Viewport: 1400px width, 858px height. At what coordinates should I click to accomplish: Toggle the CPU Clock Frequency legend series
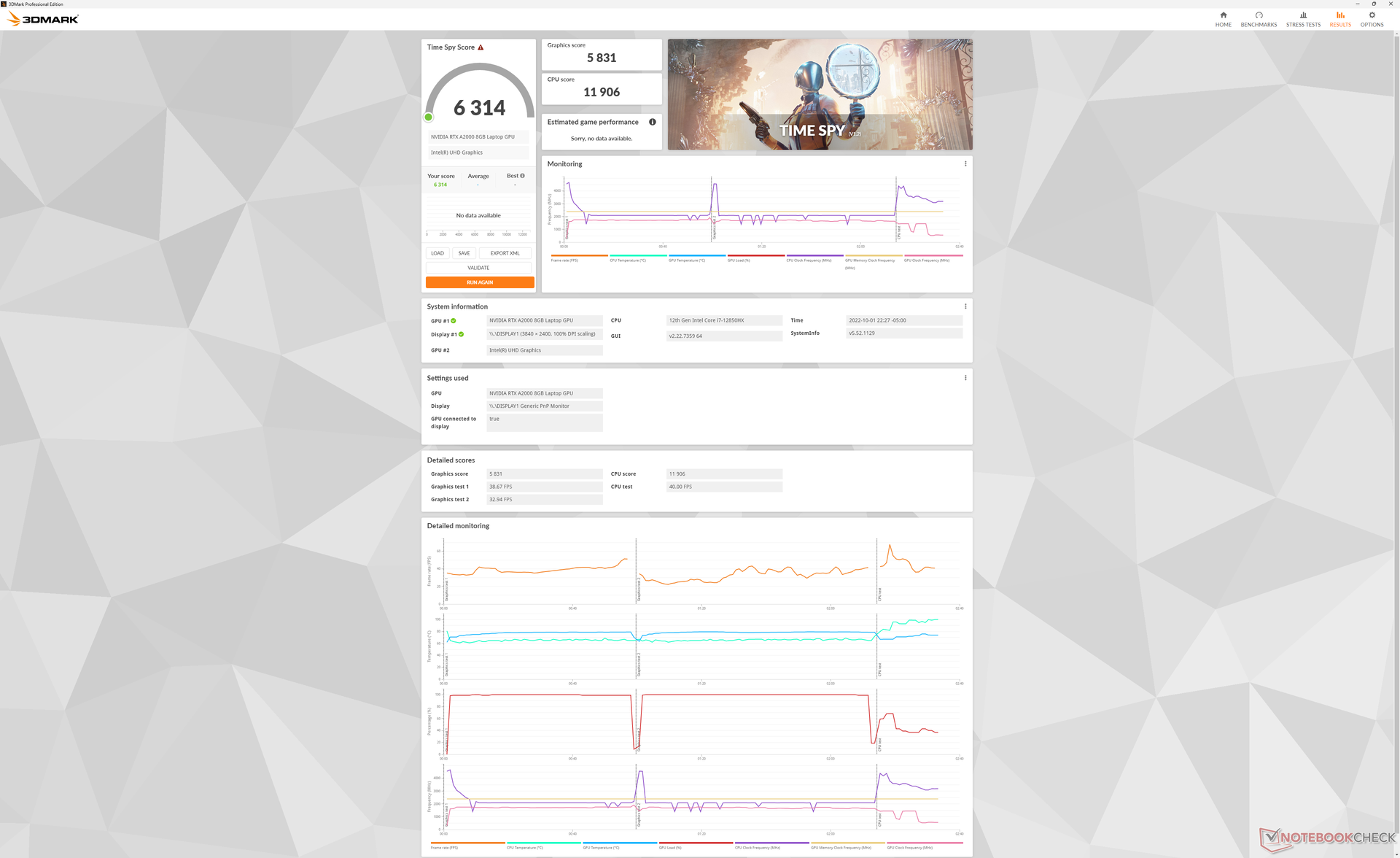pos(809,260)
